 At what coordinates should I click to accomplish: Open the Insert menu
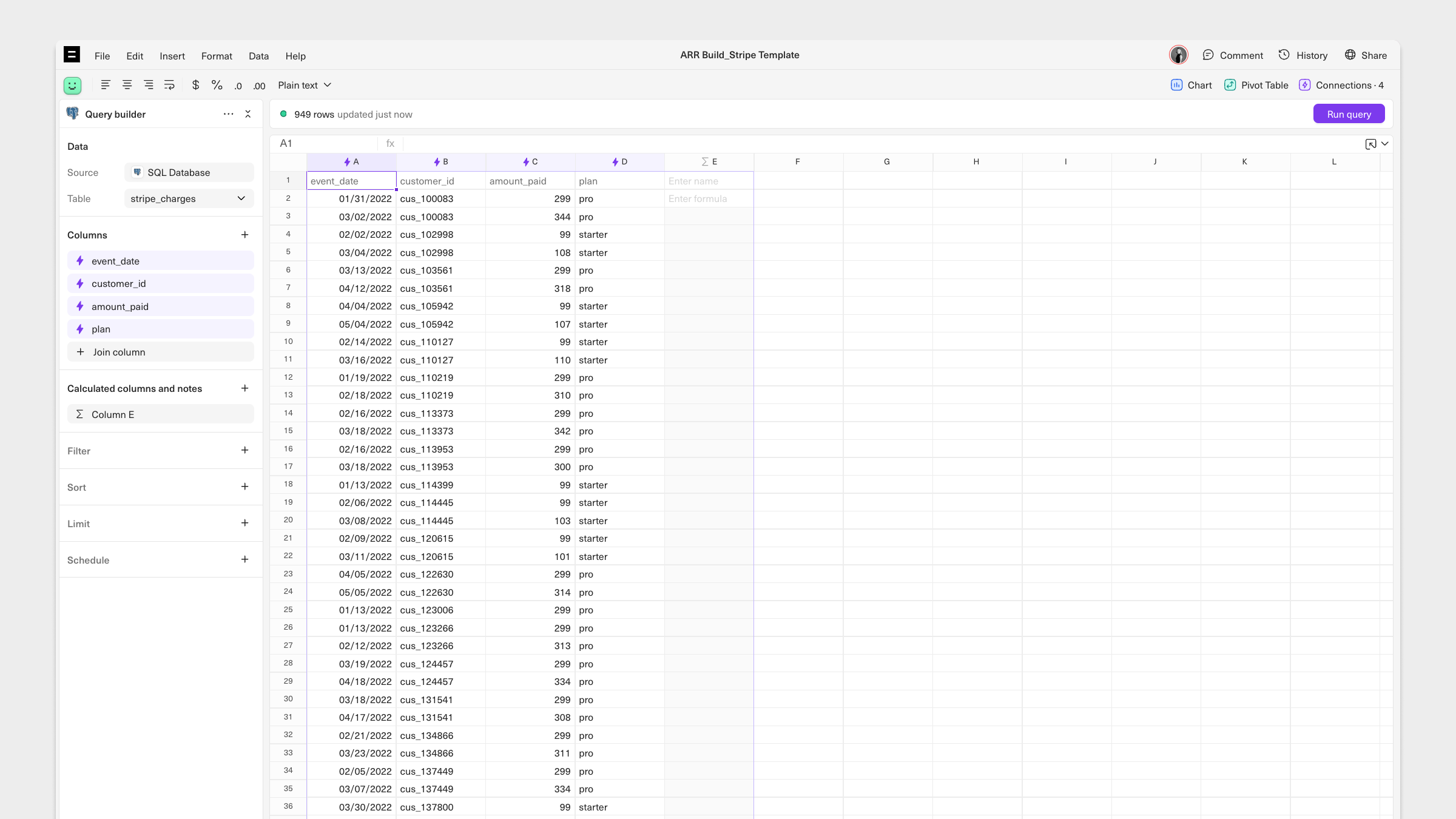tap(172, 56)
